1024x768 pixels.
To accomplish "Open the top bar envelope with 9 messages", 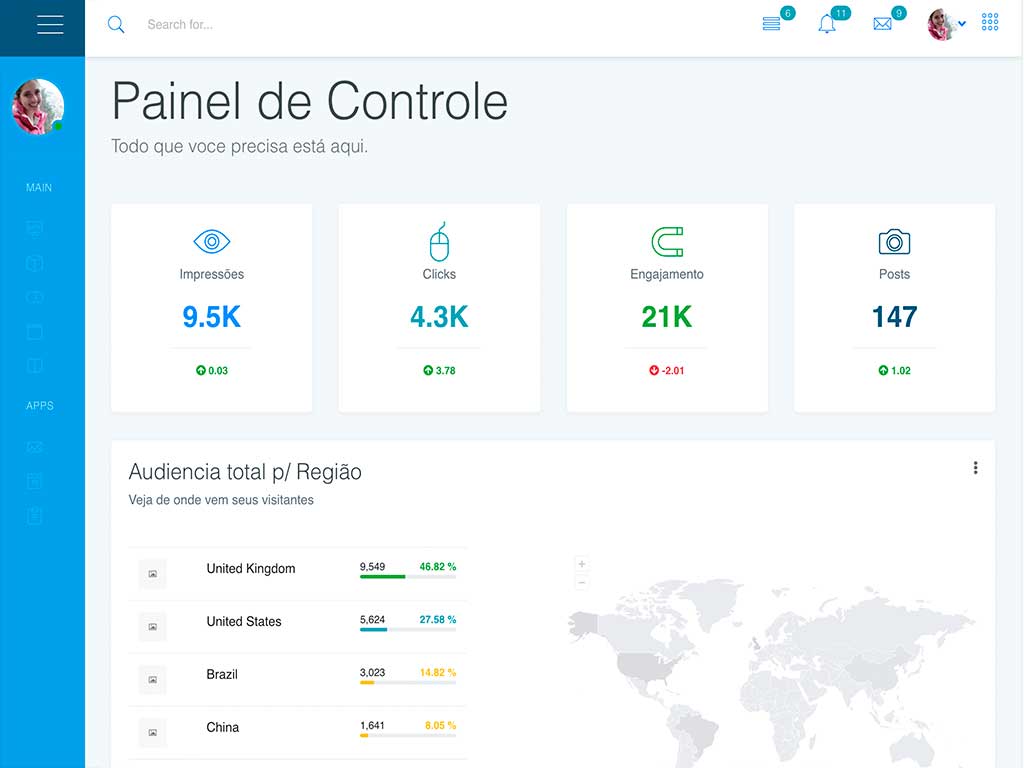I will pyautogui.click(x=882, y=24).
